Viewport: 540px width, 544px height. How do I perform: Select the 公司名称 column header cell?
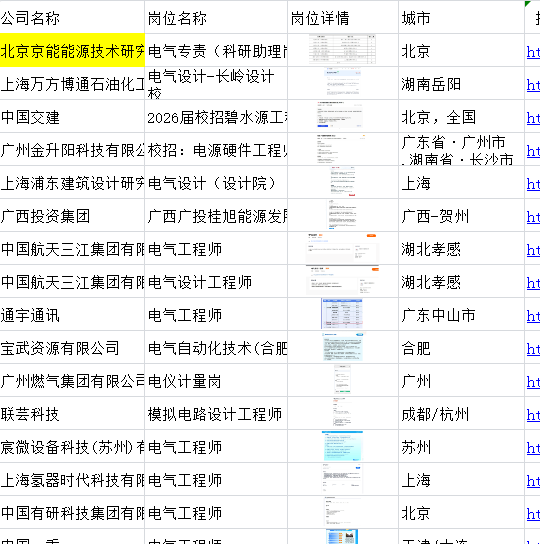coord(72,17)
